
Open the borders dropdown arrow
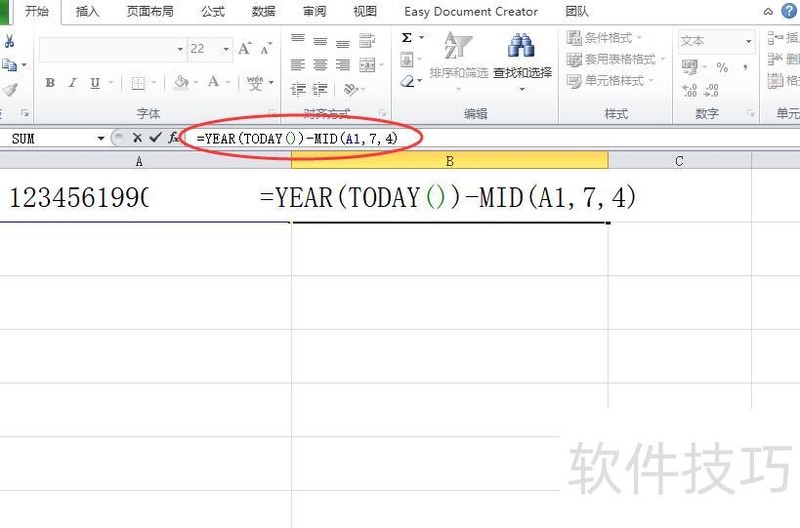pos(154,83)
